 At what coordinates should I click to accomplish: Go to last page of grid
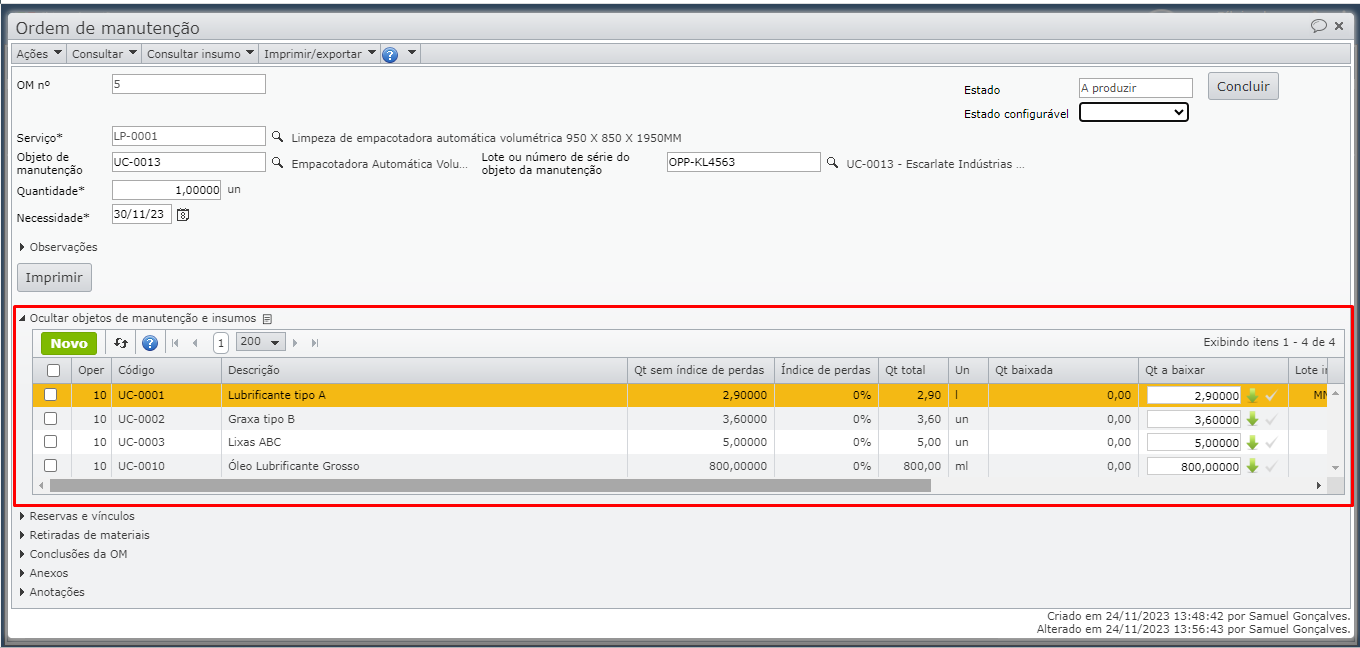pos(315,343)
